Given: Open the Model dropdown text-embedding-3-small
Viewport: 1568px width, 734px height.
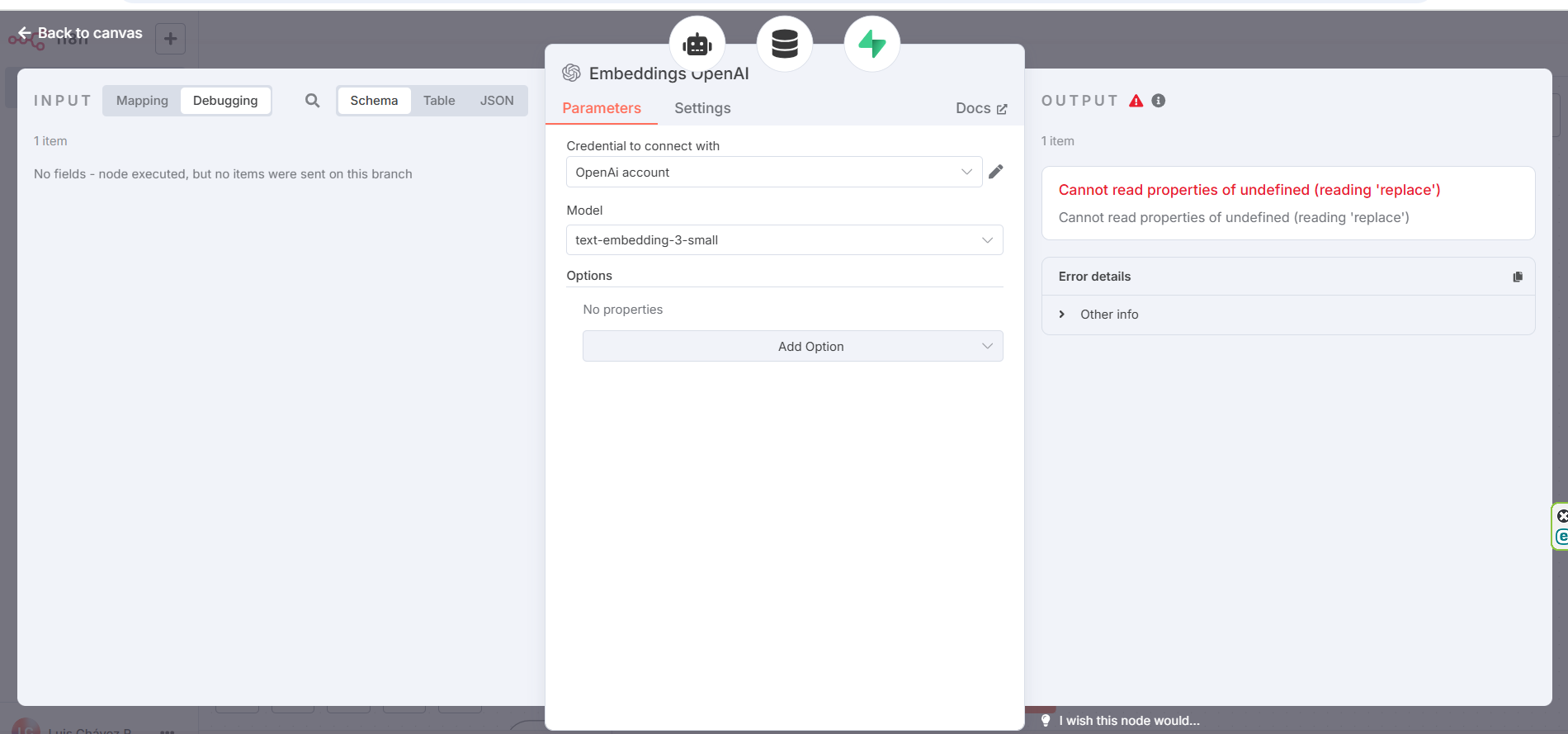Looking at the screenshot, I should [x=785, y=240].
